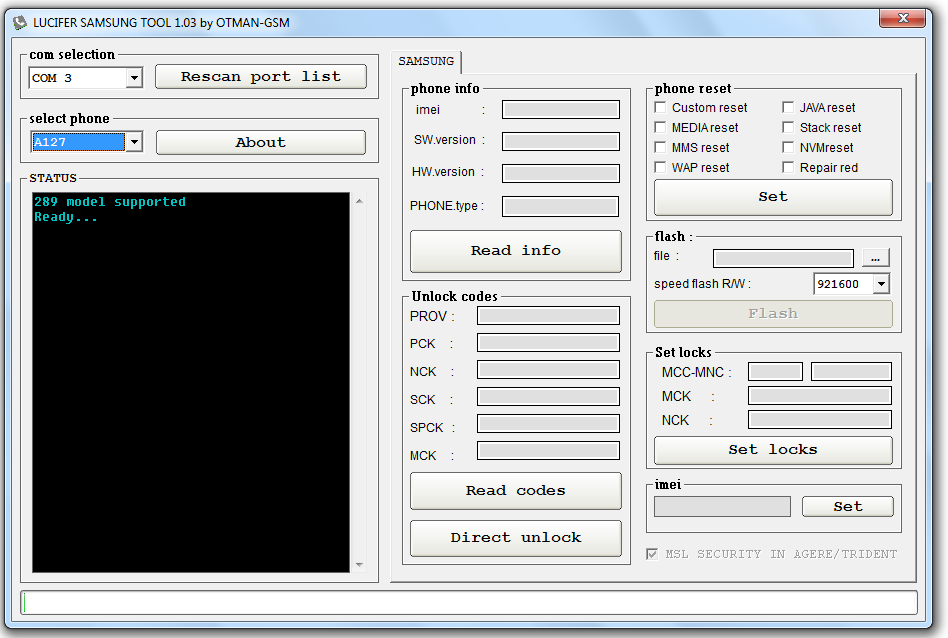Viewport: 948px width, 638px height.
Task: Click Set button in imei group
Action: [x=848, y=507]
